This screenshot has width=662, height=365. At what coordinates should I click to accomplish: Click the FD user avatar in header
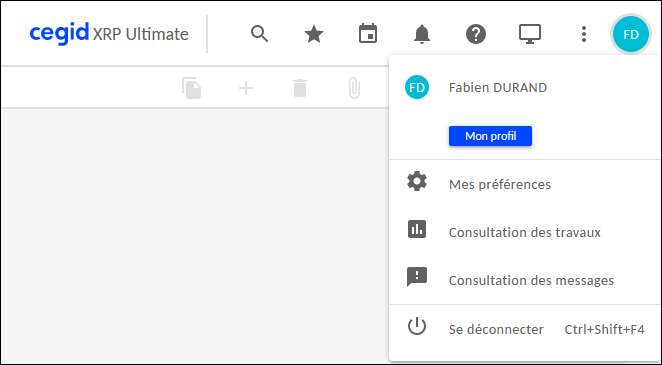(631, 34)
